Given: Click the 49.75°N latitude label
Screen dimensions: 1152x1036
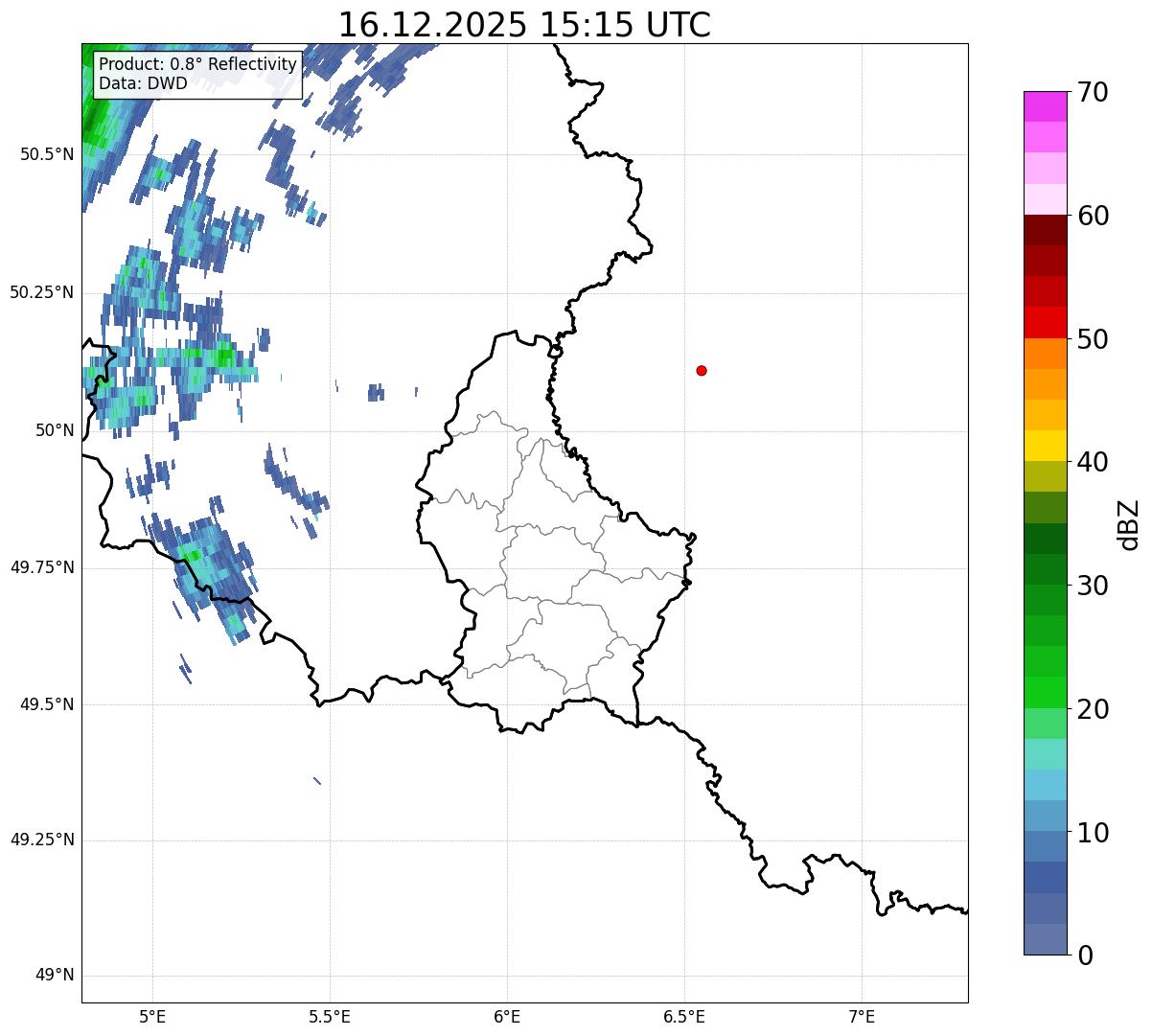Looking at the screenshot, I should (x=41, y=567).
